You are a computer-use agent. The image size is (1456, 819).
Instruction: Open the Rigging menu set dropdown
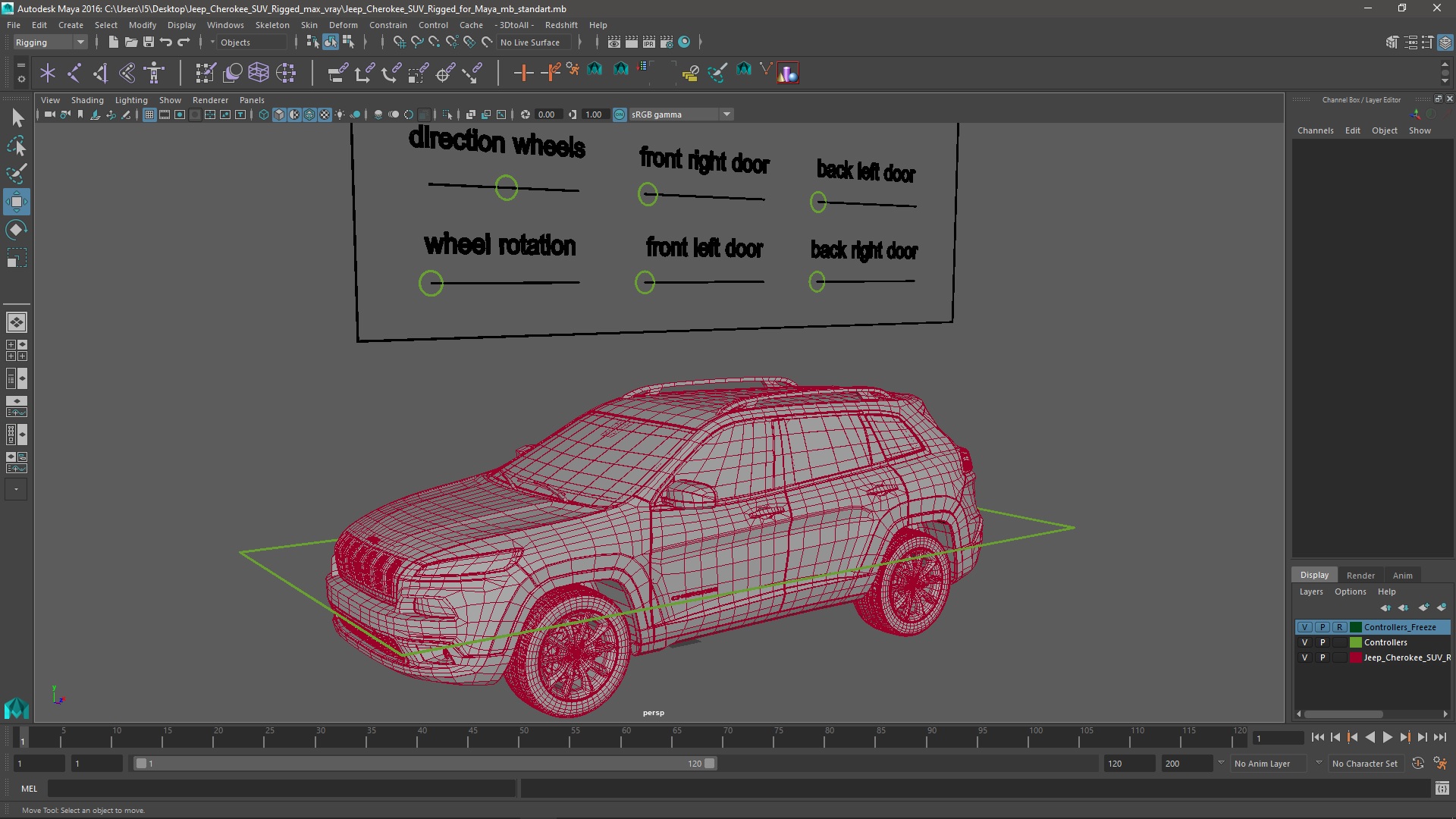click(x=50, y=42)
